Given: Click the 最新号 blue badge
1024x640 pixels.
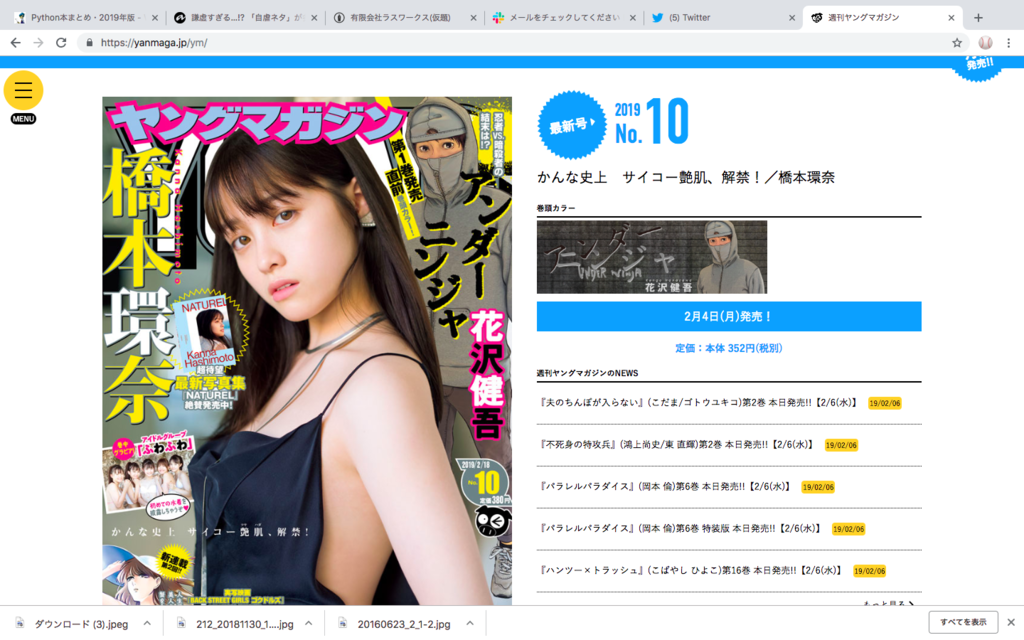Looking at the screenshot, I should point(571,125).
